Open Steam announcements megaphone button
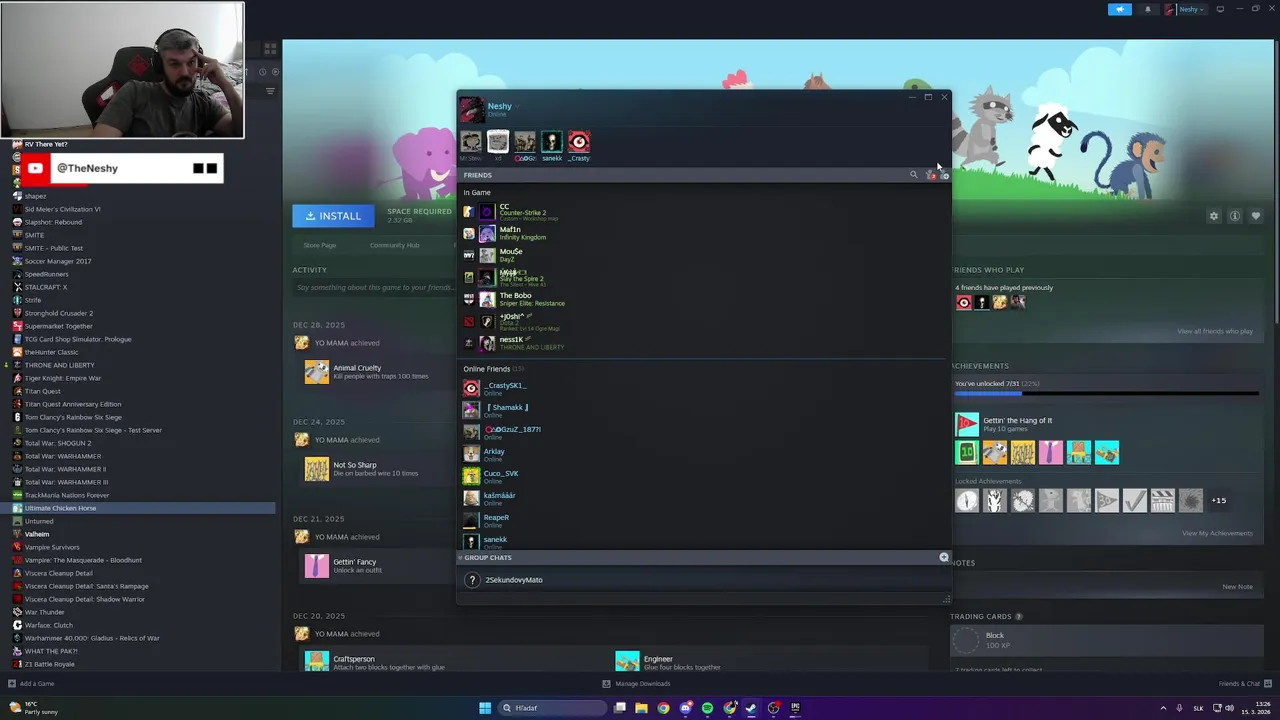 [x=1120, y=9]
